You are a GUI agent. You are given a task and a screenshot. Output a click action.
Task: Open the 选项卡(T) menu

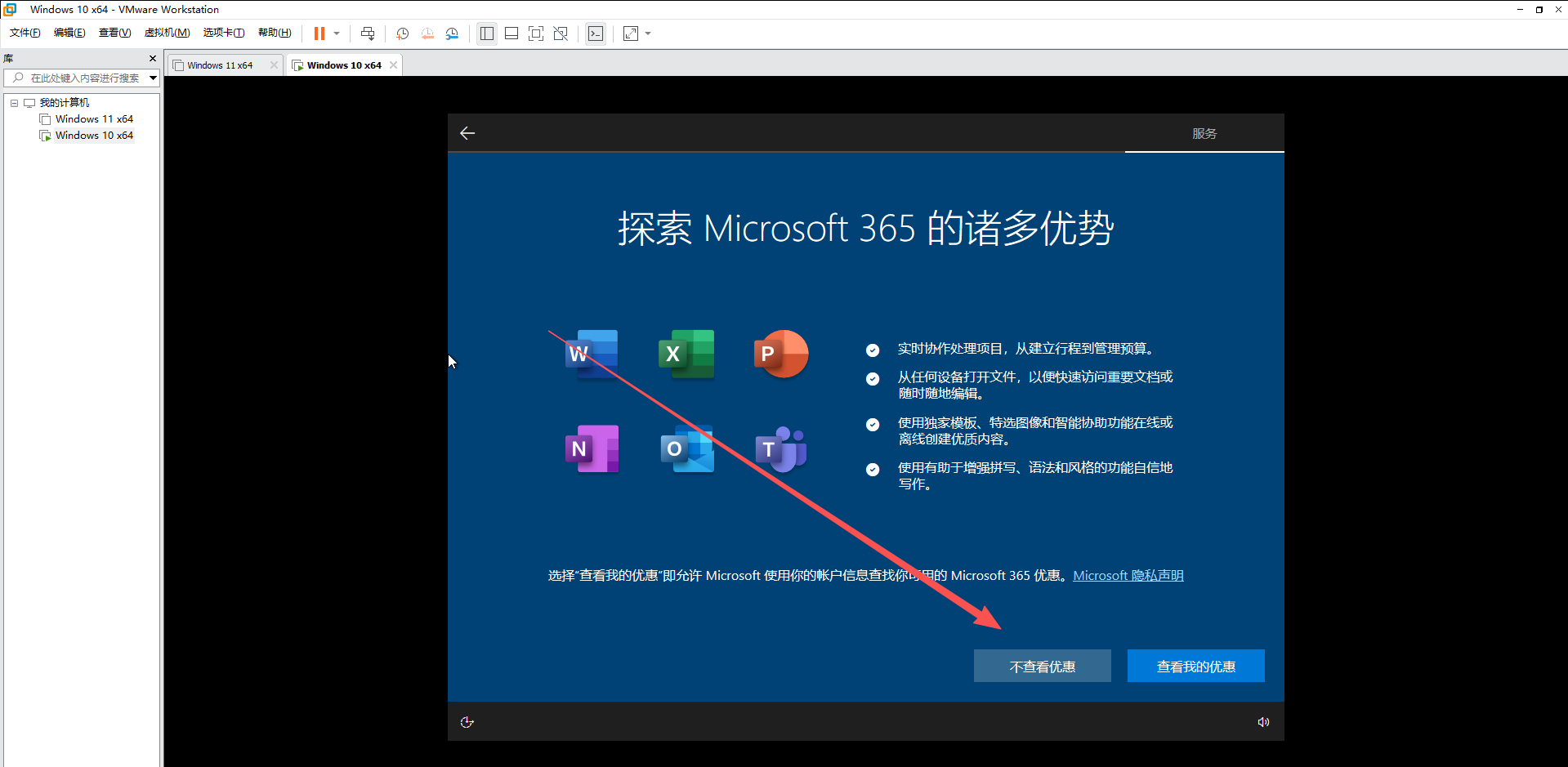coord(224,33)
